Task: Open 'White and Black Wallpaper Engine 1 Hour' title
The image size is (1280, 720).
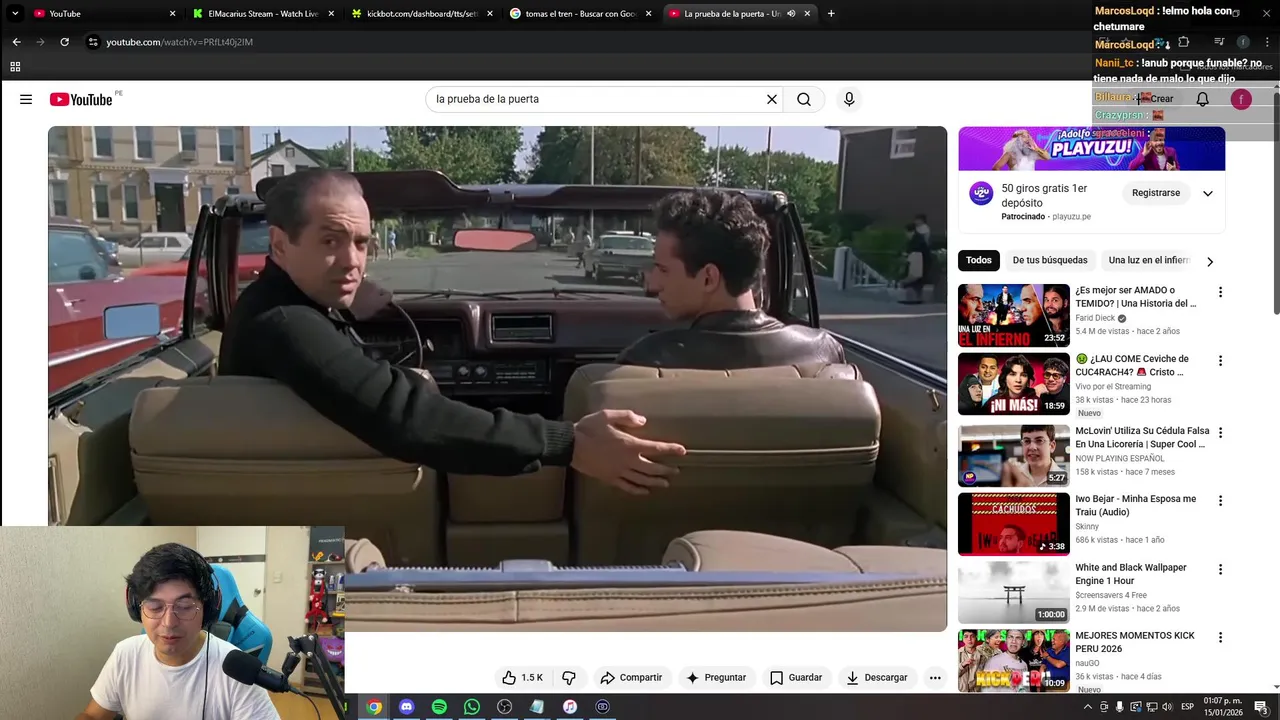Action: [x=1131, y=574]
